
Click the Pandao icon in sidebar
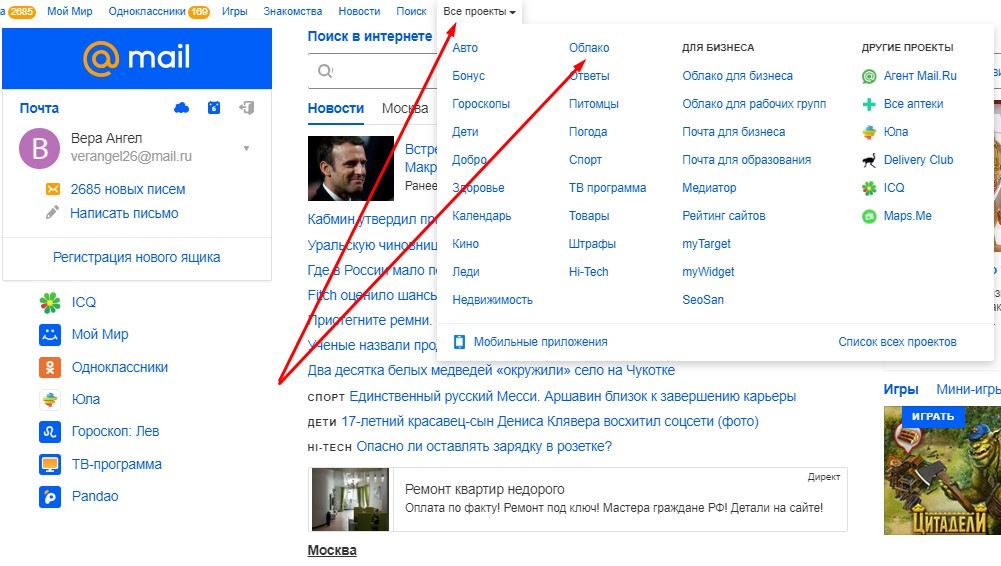click(x=50, y=496)
